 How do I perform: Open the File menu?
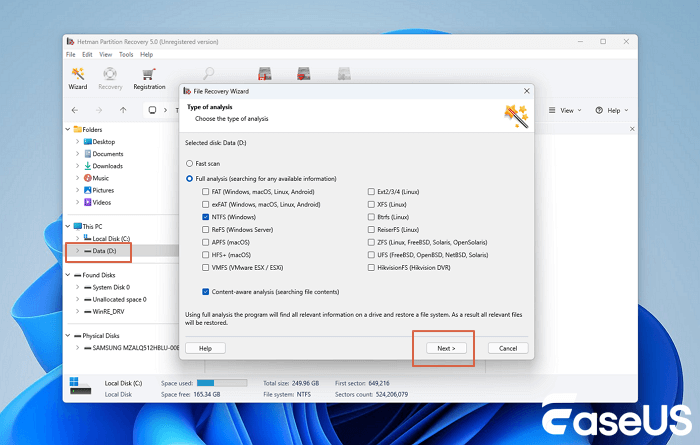pos(71,54)
